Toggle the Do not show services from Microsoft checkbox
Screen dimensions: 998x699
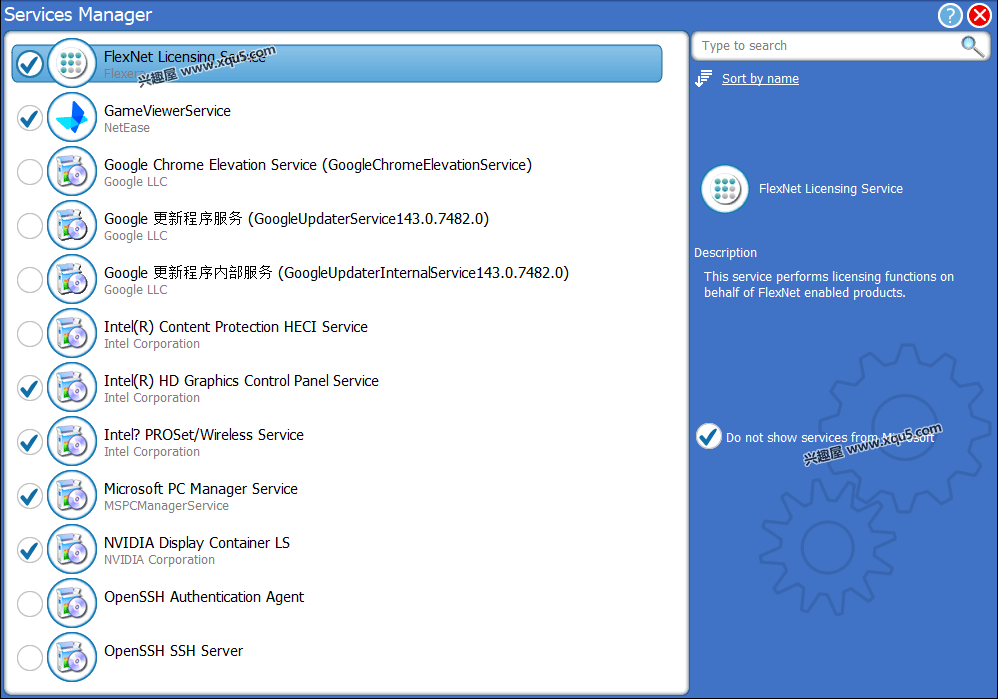tap(708, 436)
